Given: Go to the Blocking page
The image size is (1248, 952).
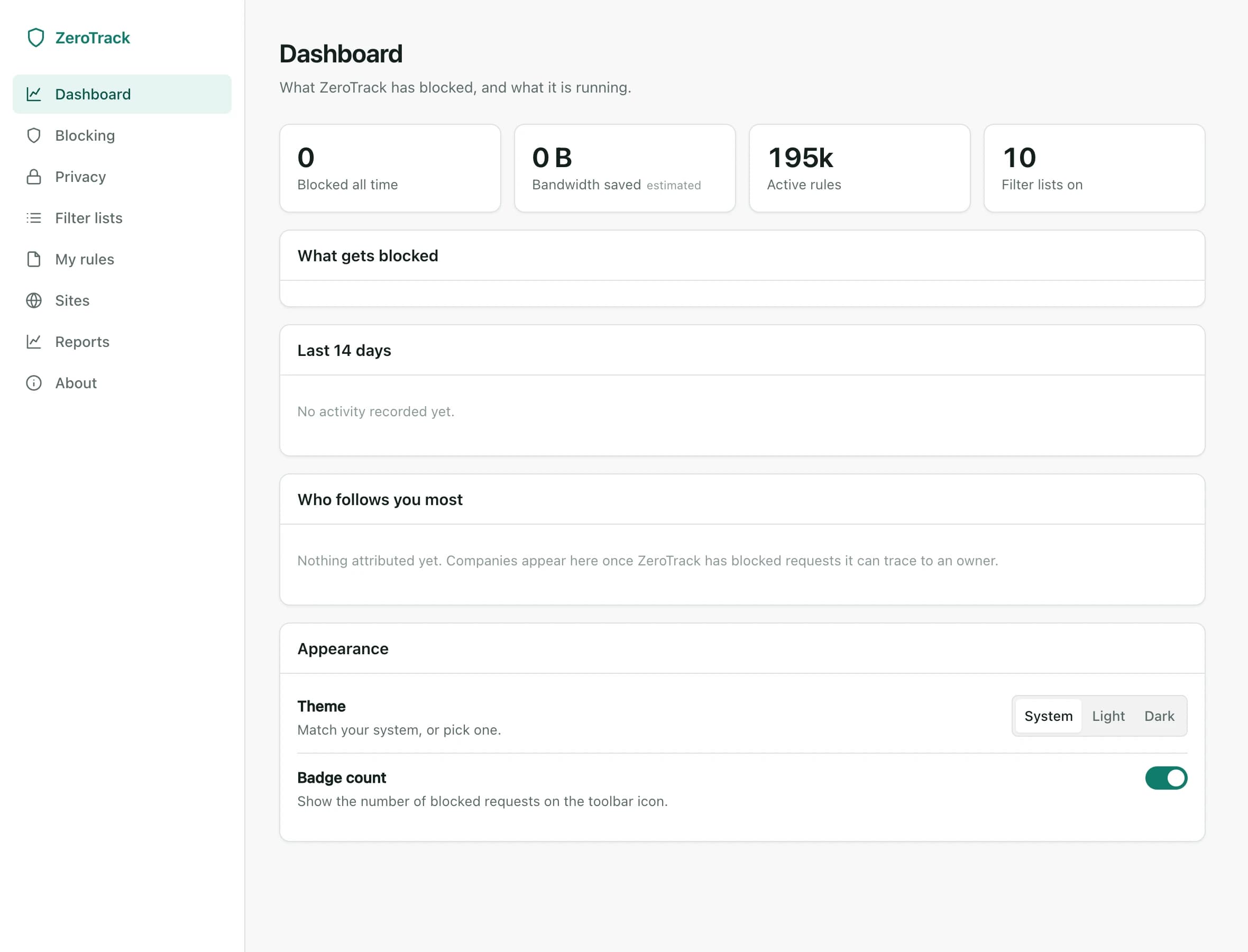Looking at the screenshot, I should (122, 135).
